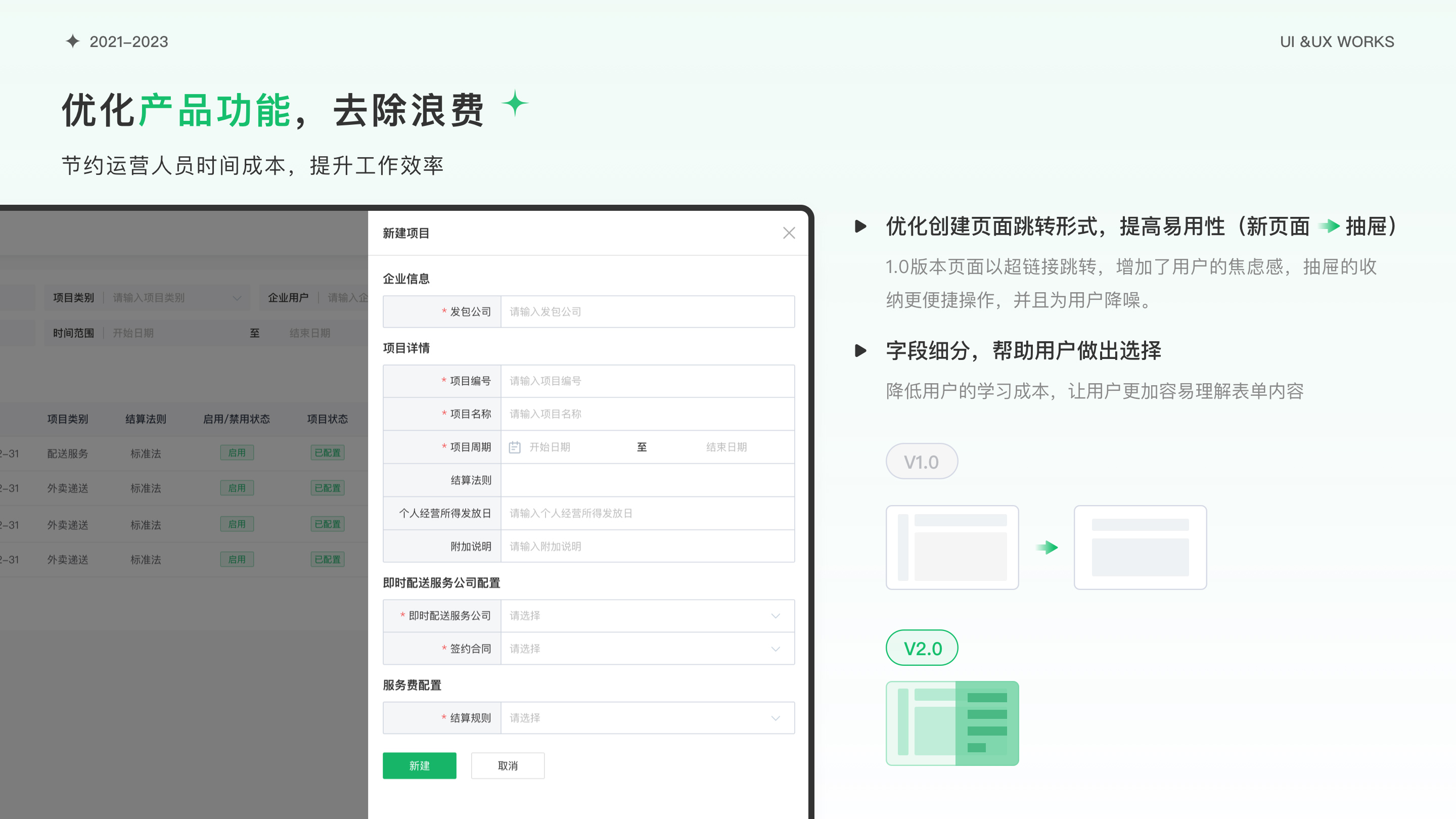Screen dimensions: 1456x819
Task: Click the V1.0 sidebar-page layout thumbnail
Action: point(952,547)
